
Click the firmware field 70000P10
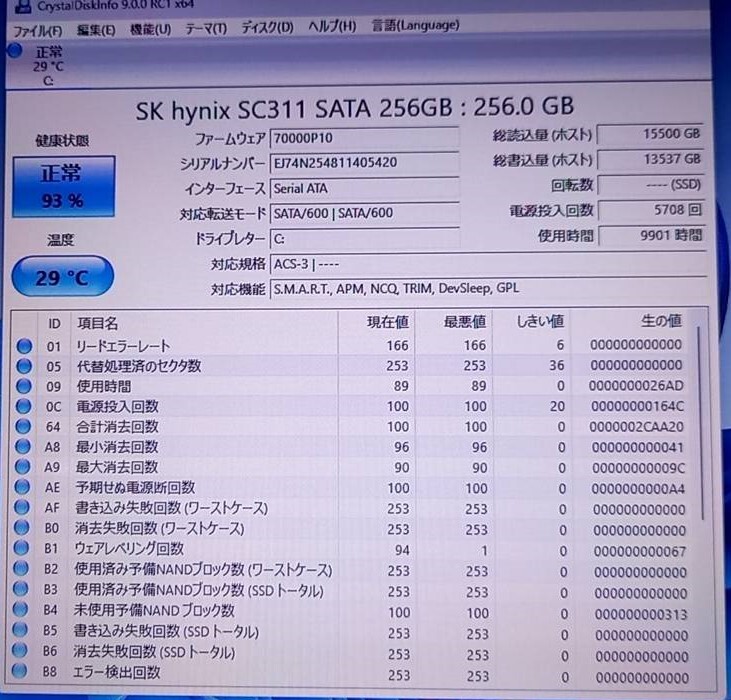364,138
